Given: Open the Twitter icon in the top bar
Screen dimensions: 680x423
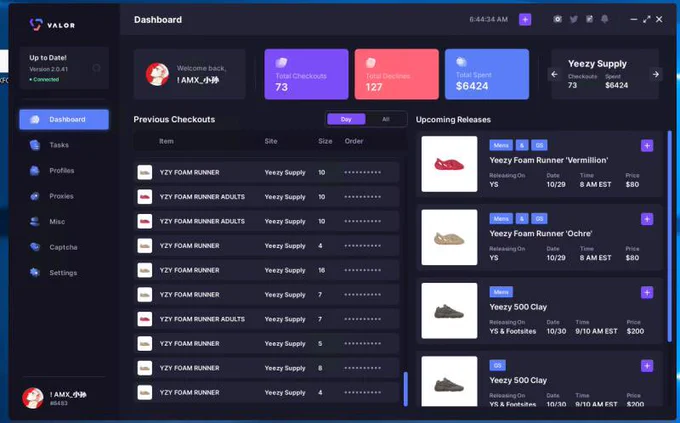Looking at the screenshot, I should pyautogui.click(x=574, y=19).
